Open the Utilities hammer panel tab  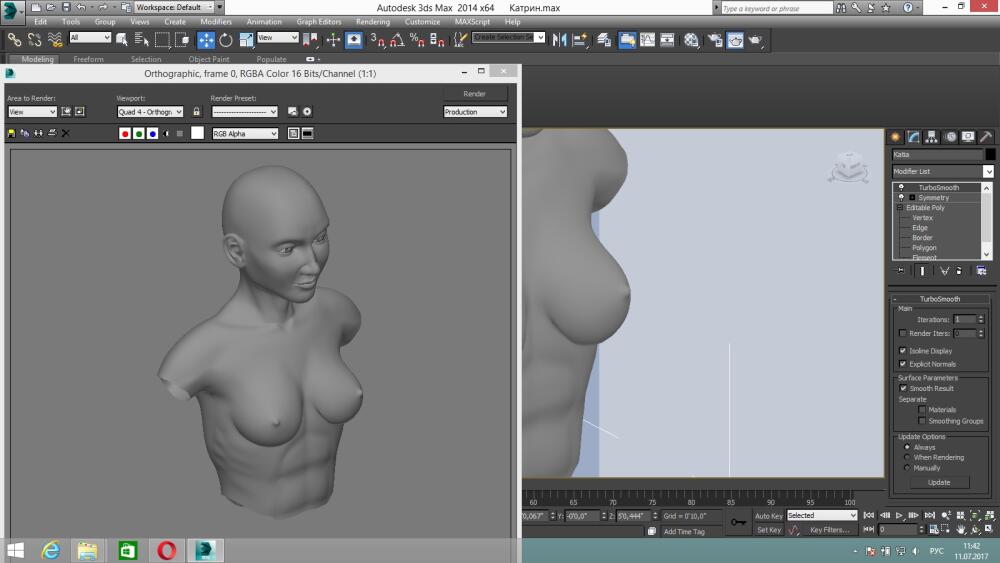pyautogui.click(x=986, y=137)
